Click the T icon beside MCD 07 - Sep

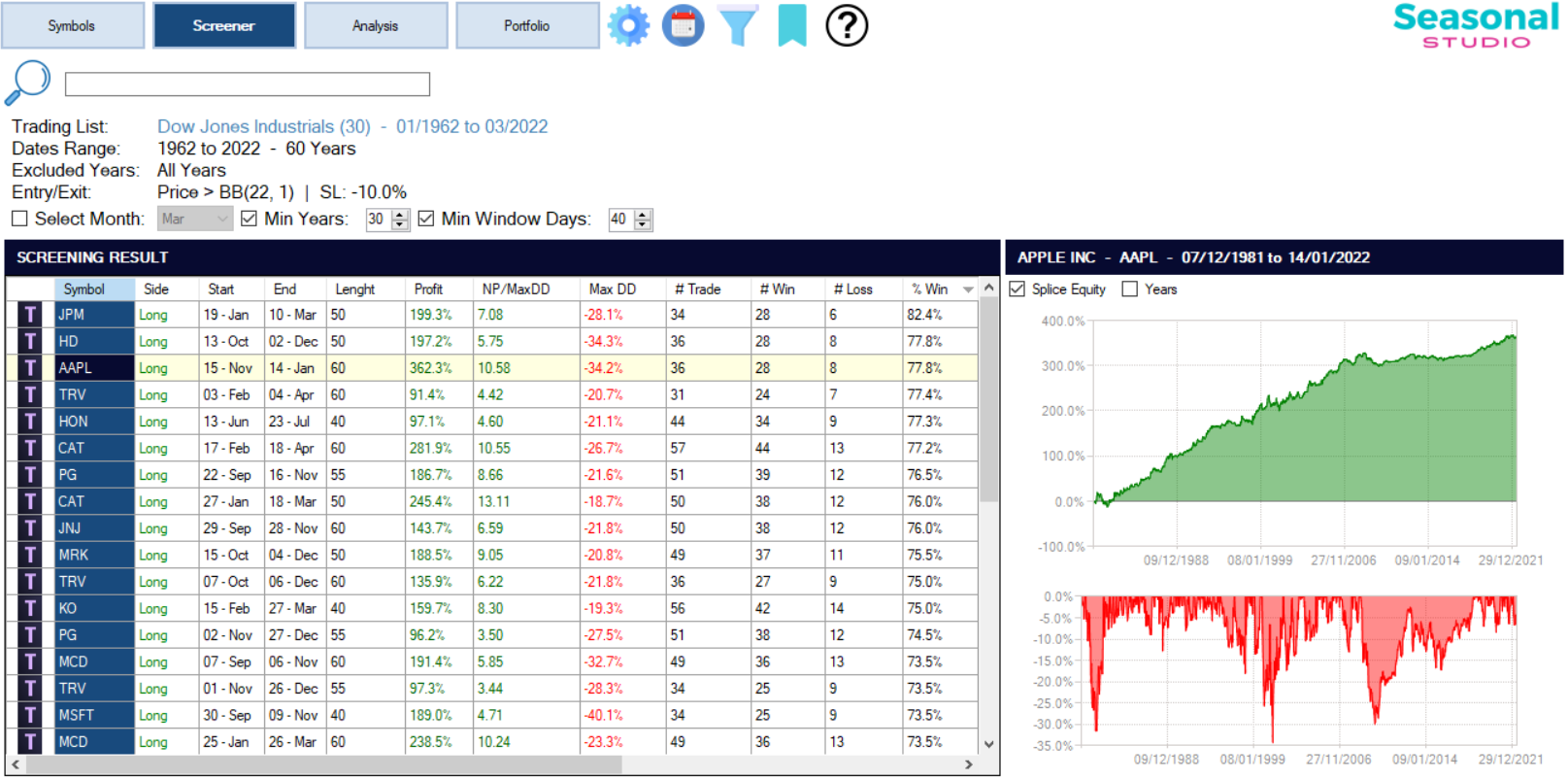(x=30, y=661)
